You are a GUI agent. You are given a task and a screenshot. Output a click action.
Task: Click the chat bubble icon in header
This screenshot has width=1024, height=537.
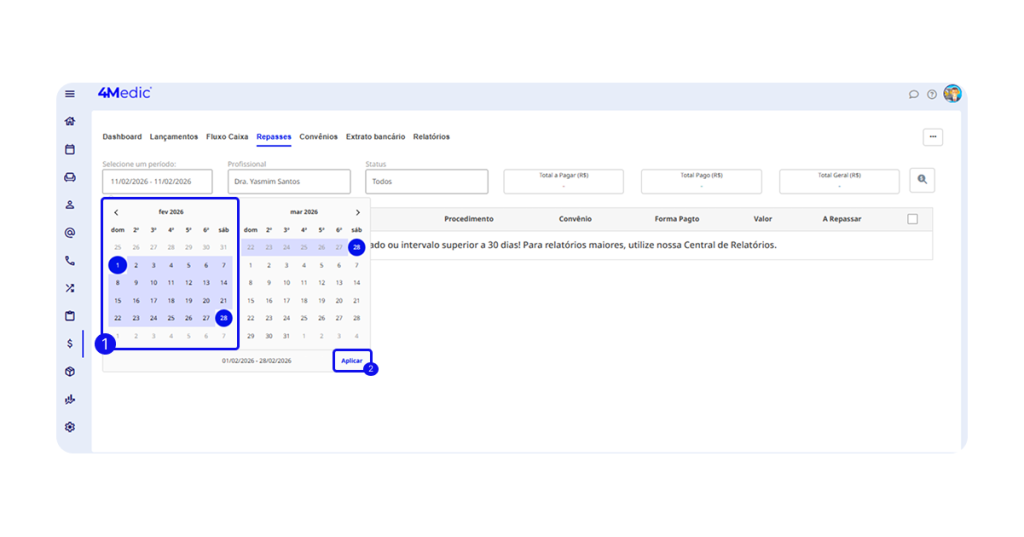[x=913, y=94]
